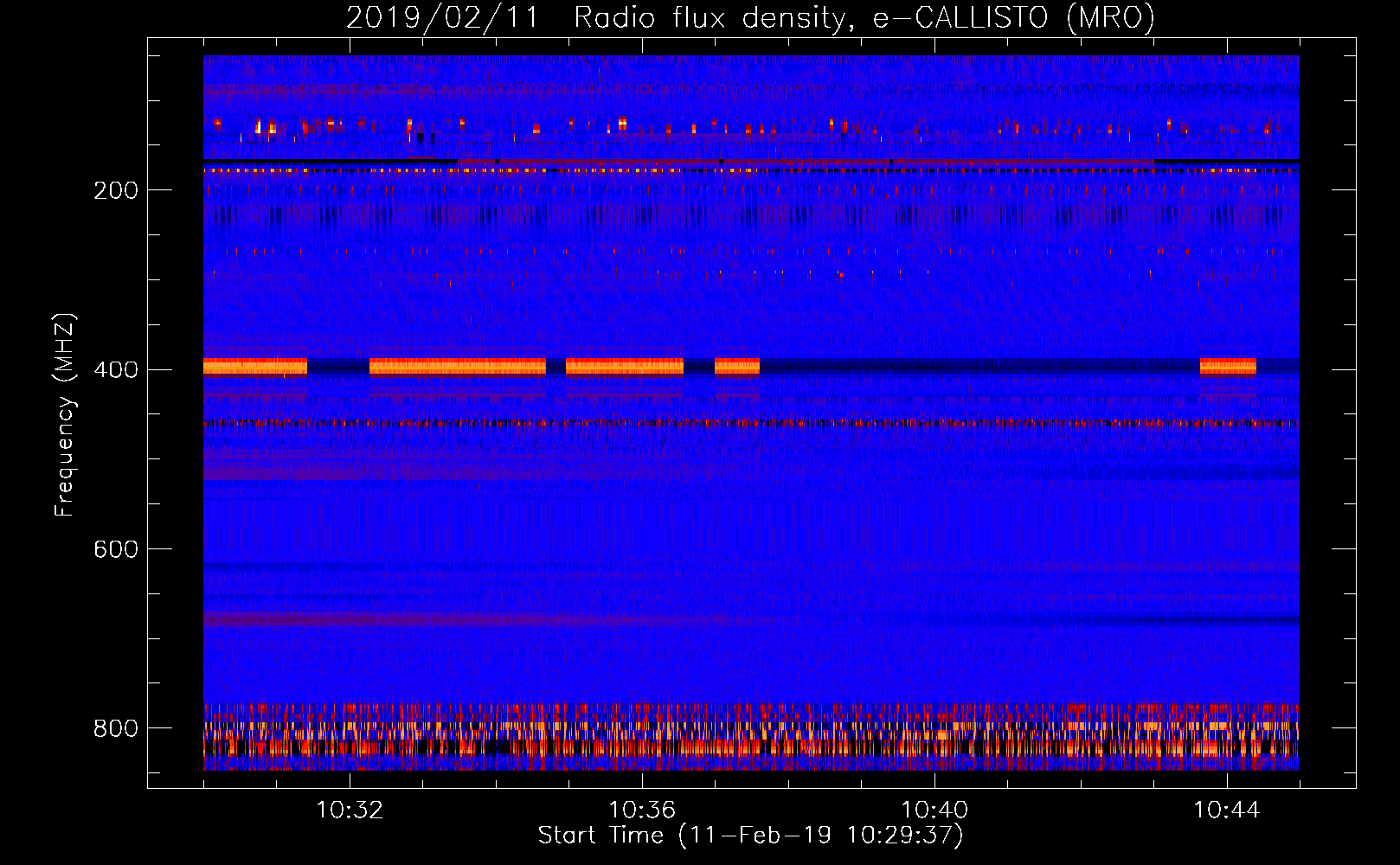Select the 200 frequency tick label

[116, 190]
